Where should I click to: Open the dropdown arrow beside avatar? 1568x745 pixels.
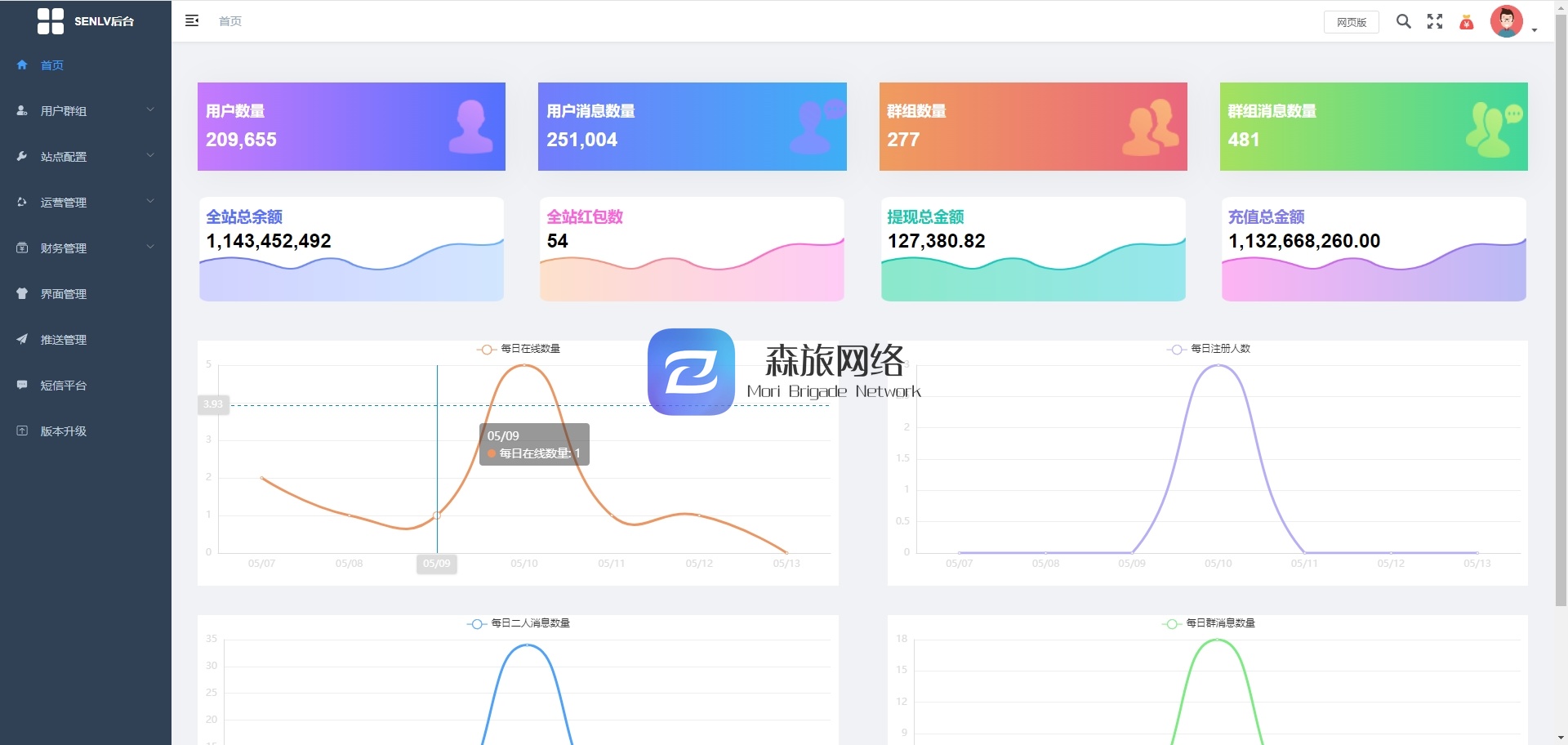tap(1535, 30)
